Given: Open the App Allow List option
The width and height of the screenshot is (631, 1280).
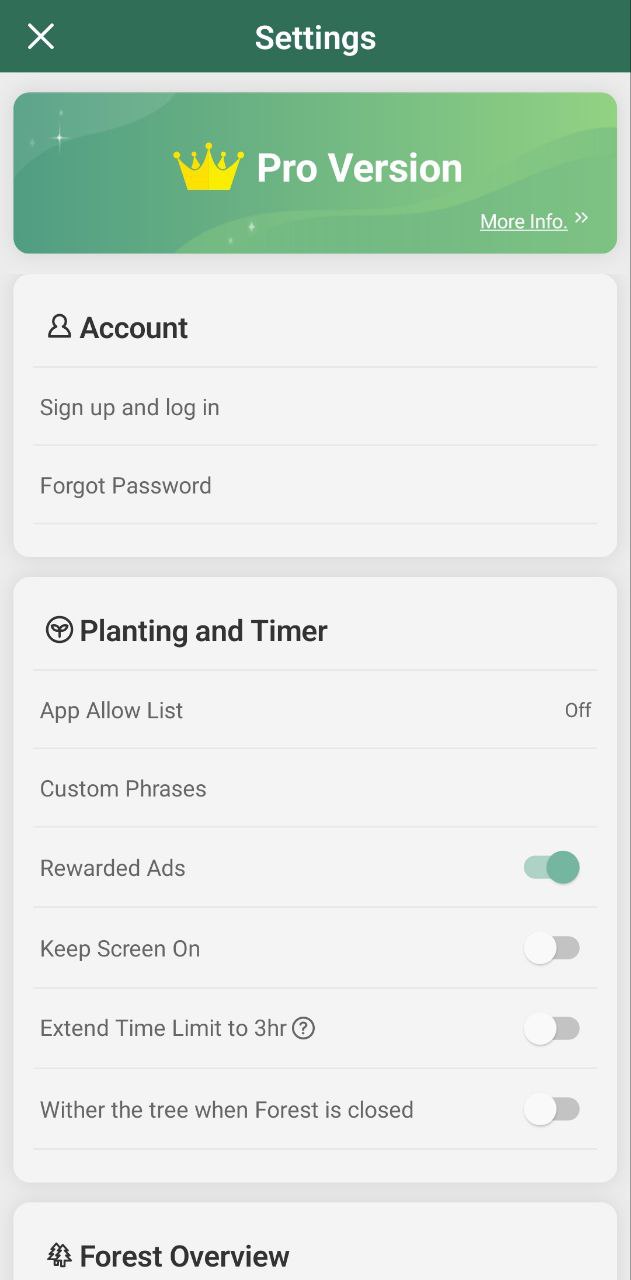Looking at the screenshot, I should [315, 710].
